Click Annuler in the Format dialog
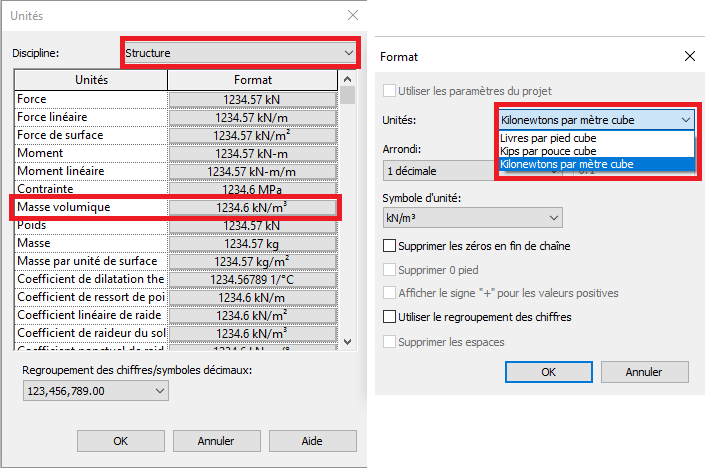Image resolution: width=706 pixels, height=468 pixels. point(644,372)
